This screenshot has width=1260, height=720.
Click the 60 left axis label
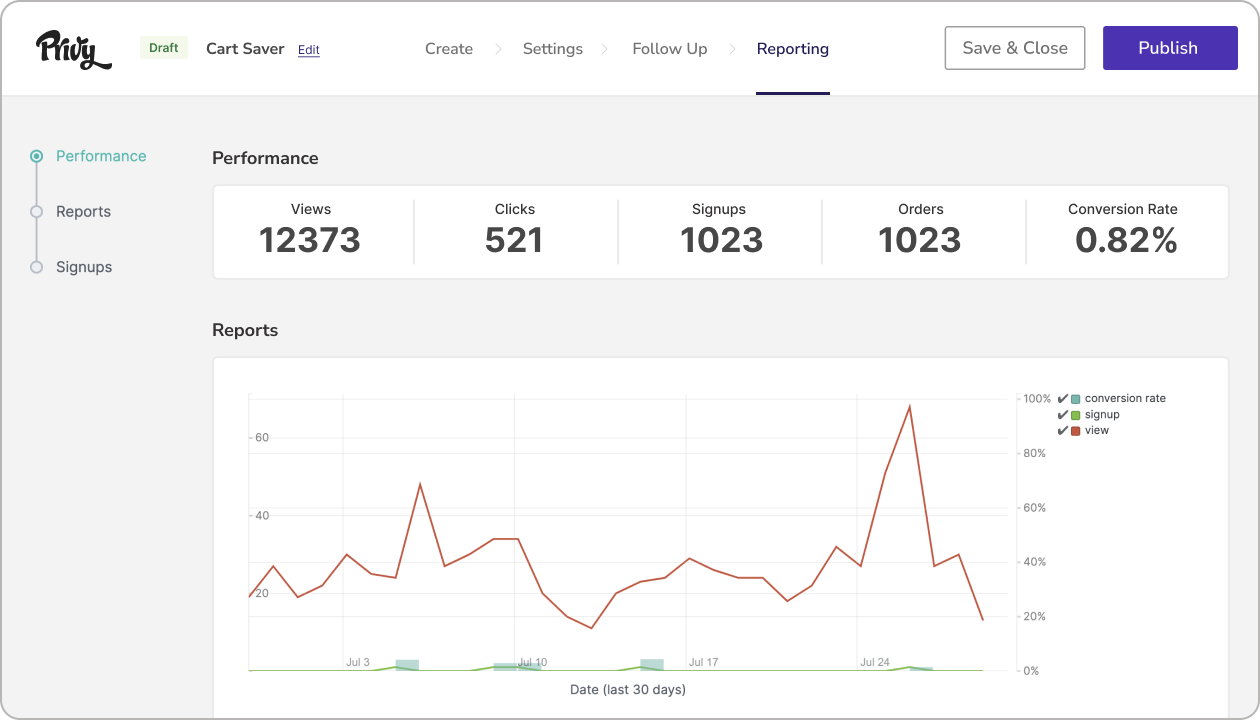262,438
